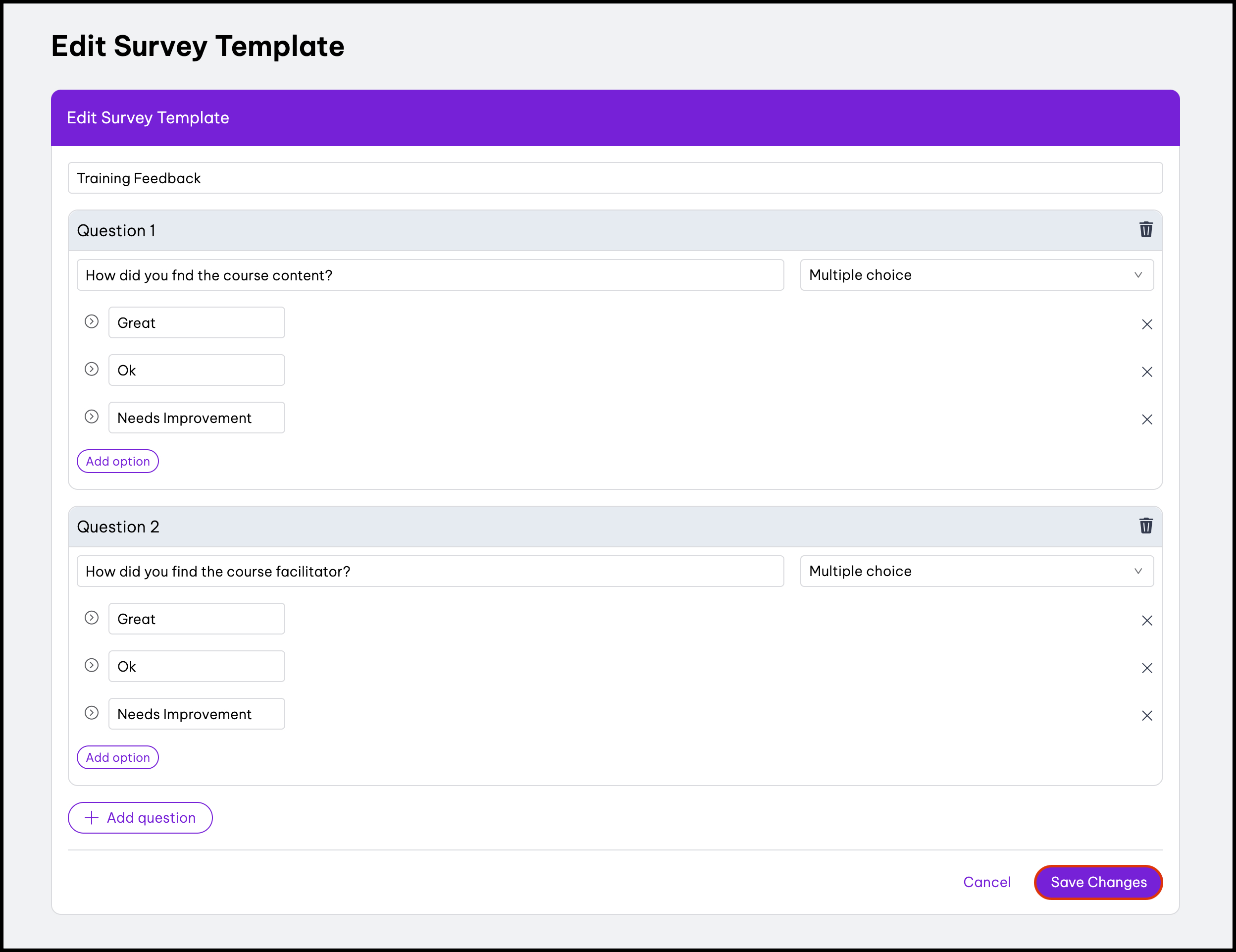
Task: Click Add option under Question 1
Action: (x=118, y=461)
